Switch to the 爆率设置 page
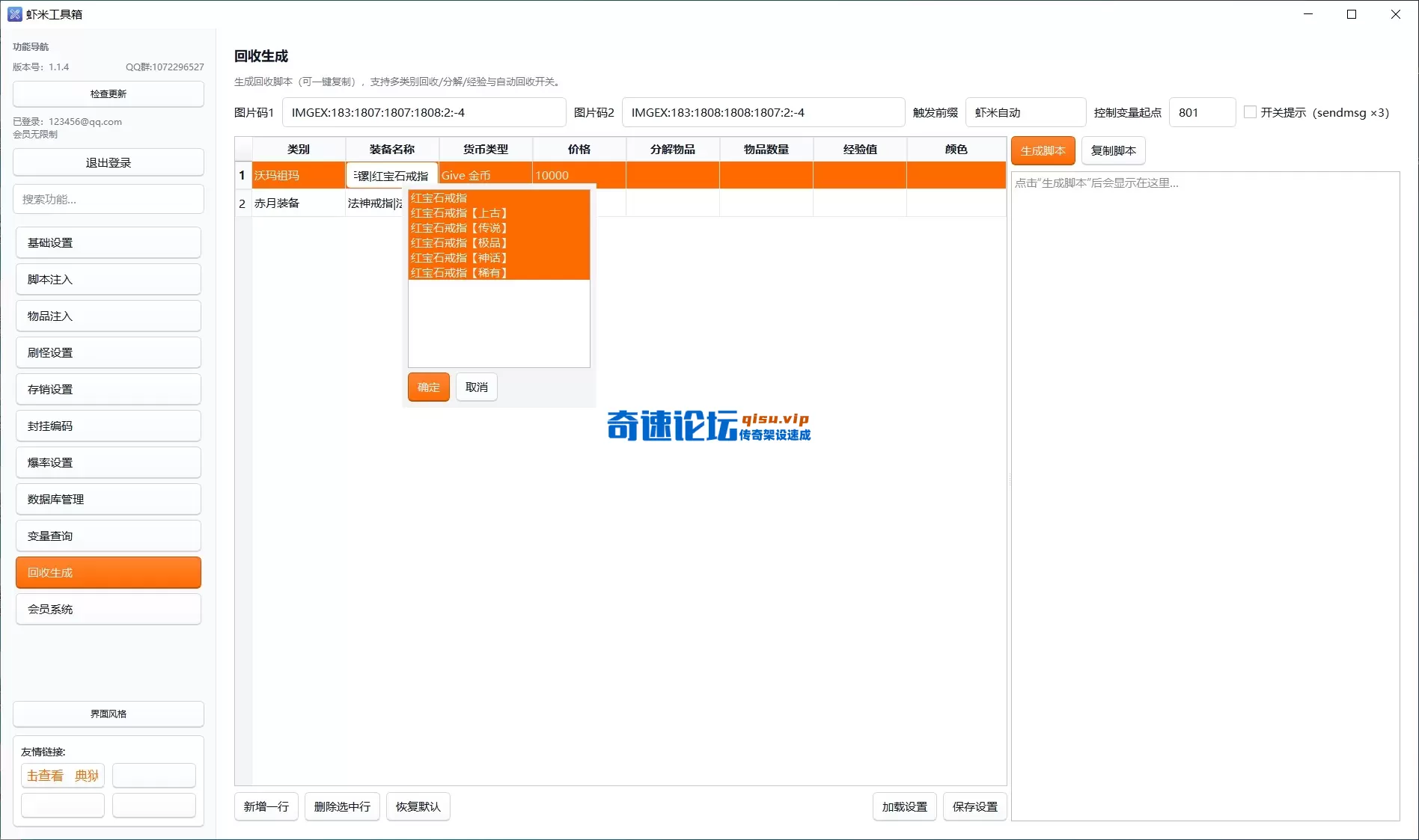The height and width of the screenshot is (840, 1419). 108,463
